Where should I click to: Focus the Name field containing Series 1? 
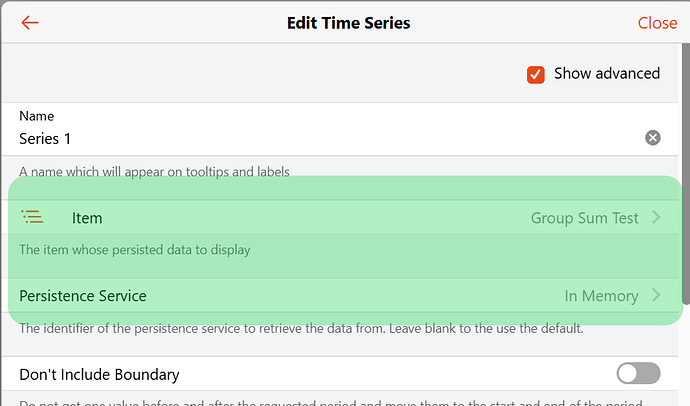(x=300, y=139)
